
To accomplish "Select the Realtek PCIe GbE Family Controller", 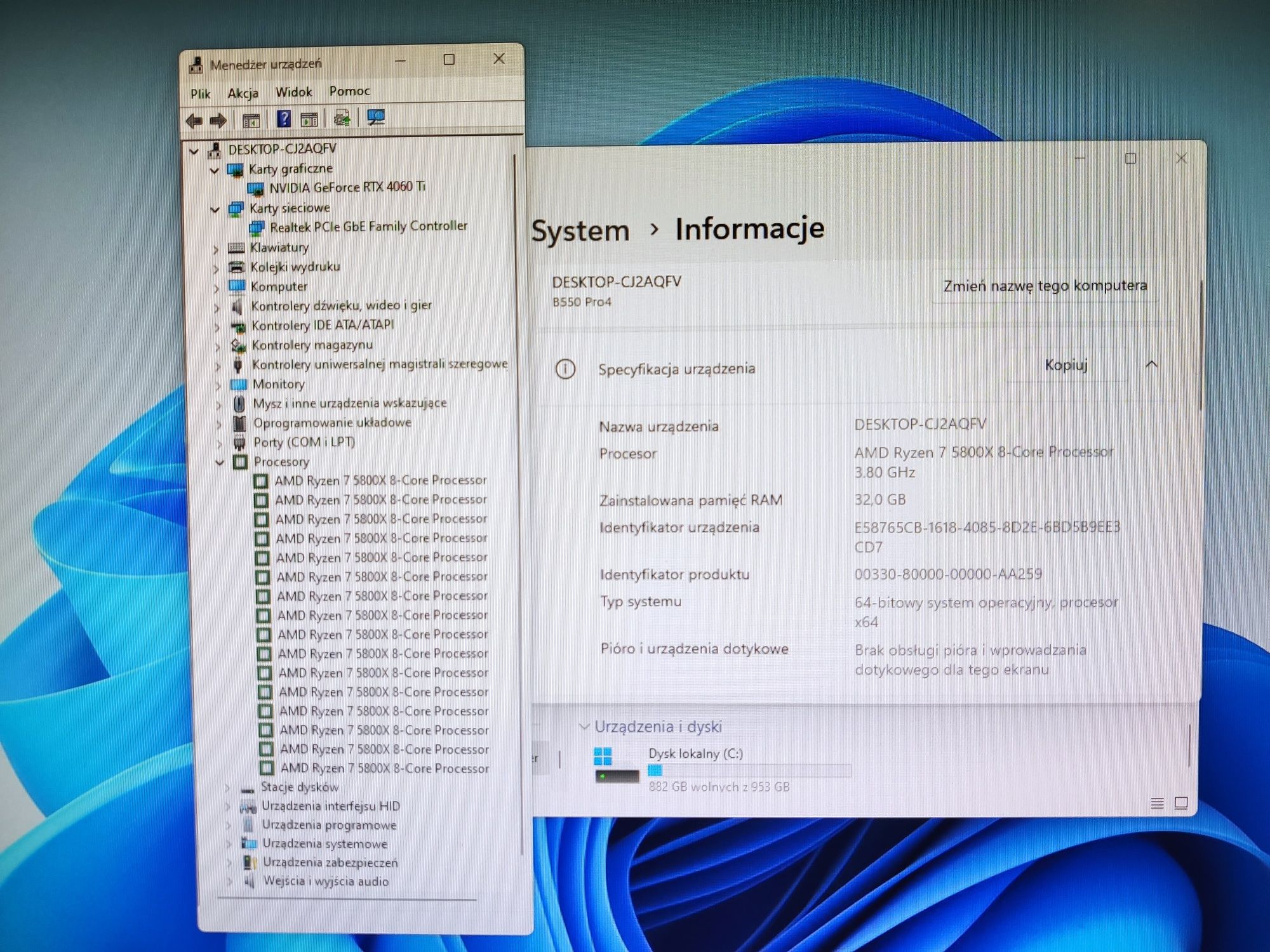I will pos(368,227).
